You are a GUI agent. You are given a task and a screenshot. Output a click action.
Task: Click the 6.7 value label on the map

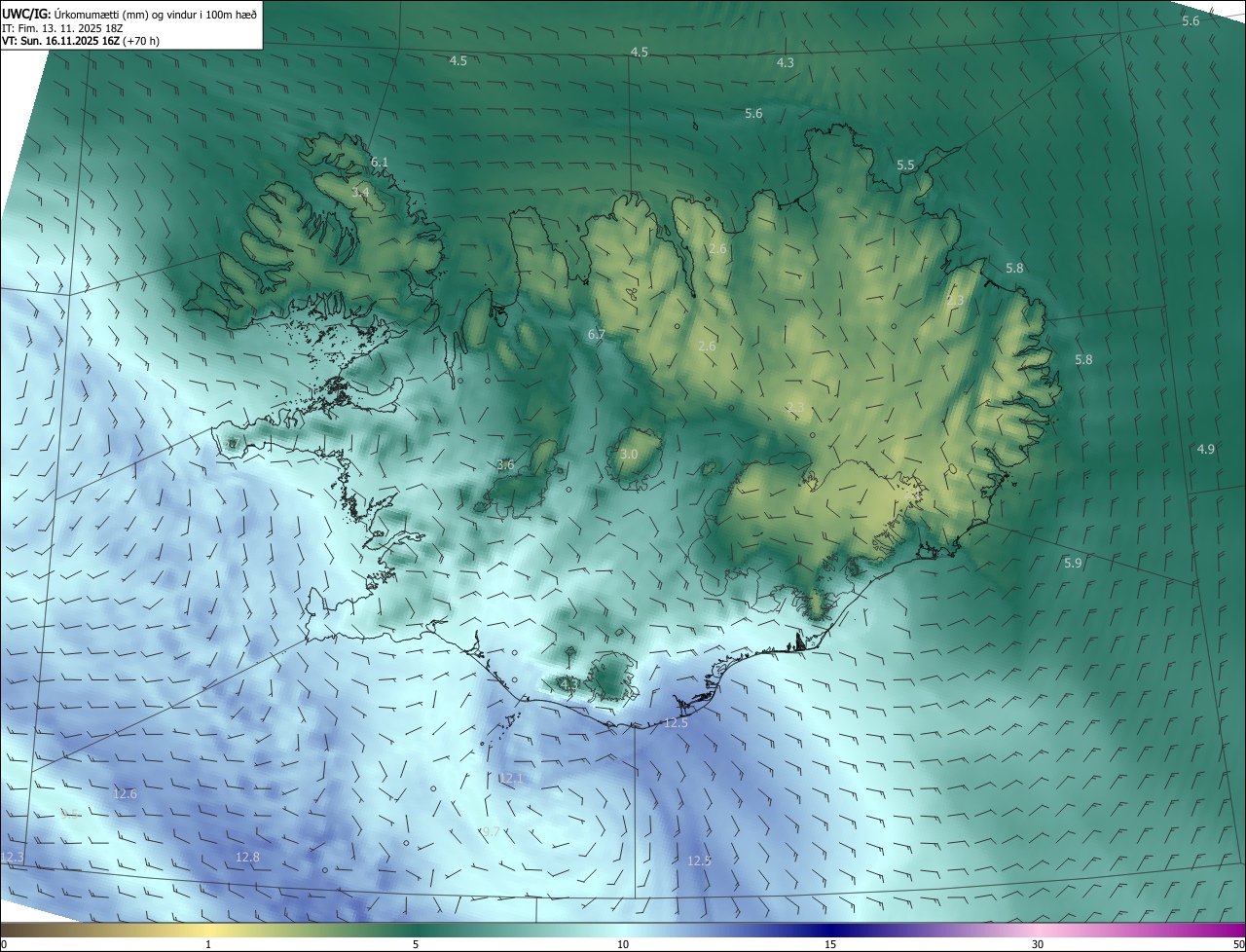point(597,335)
